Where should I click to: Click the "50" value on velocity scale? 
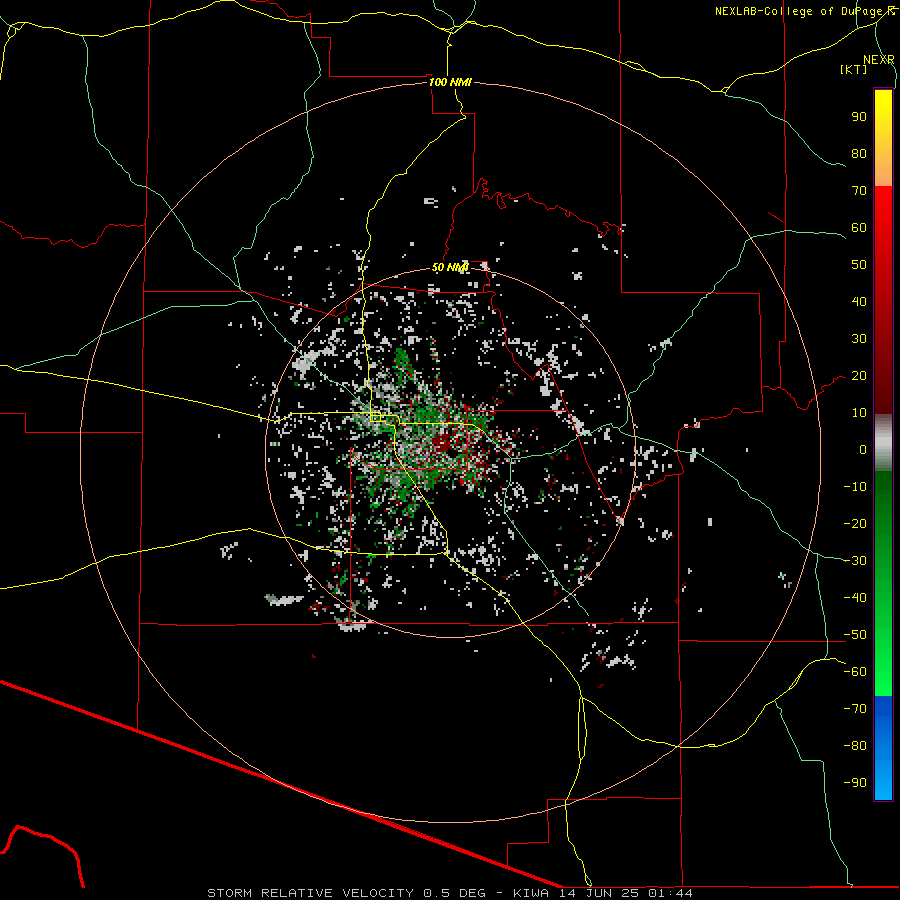[859, 265]
